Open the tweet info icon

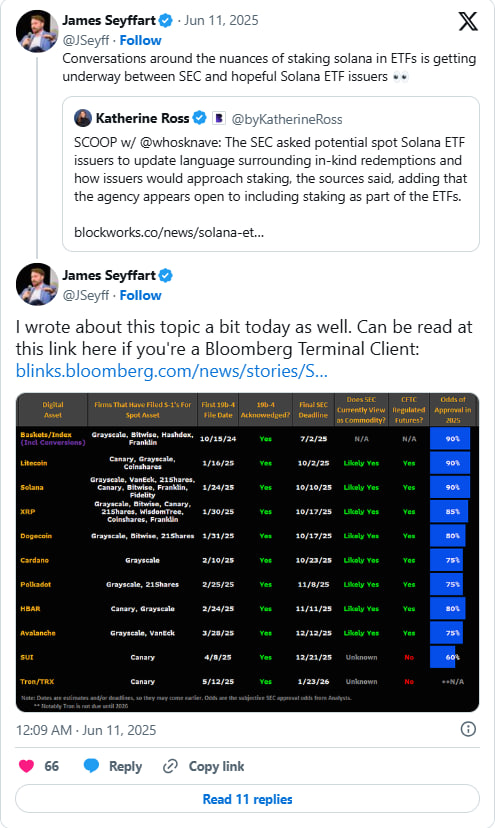[x=468, y=729]
